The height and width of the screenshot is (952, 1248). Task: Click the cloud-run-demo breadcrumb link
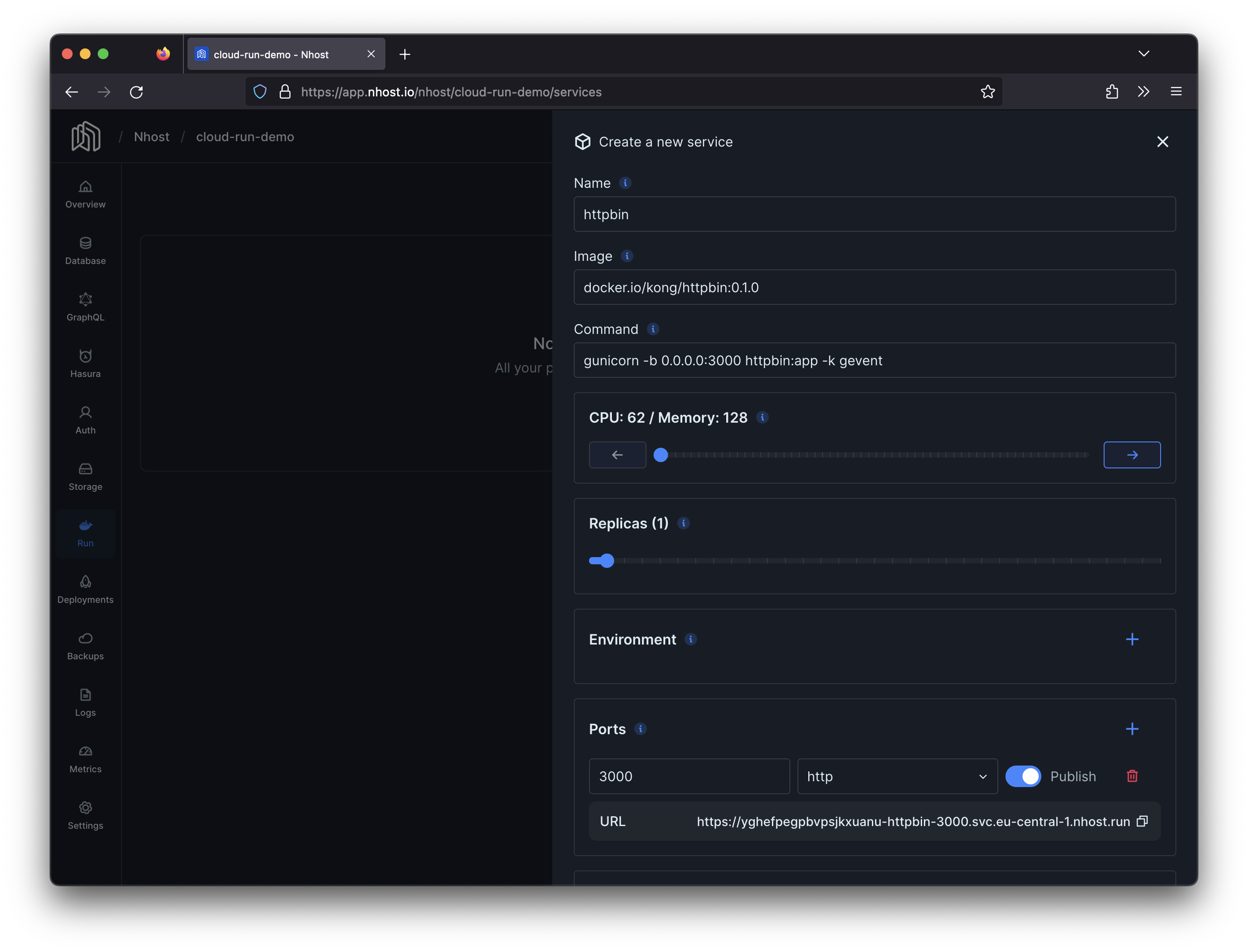tap(245, 137)
